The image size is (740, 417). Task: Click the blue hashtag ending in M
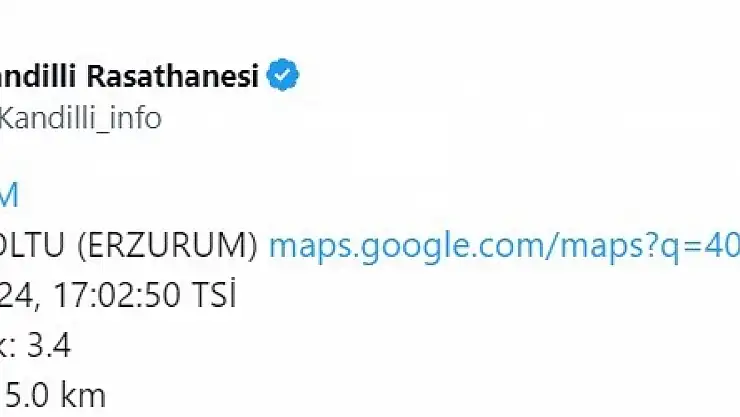coord(9,195)
